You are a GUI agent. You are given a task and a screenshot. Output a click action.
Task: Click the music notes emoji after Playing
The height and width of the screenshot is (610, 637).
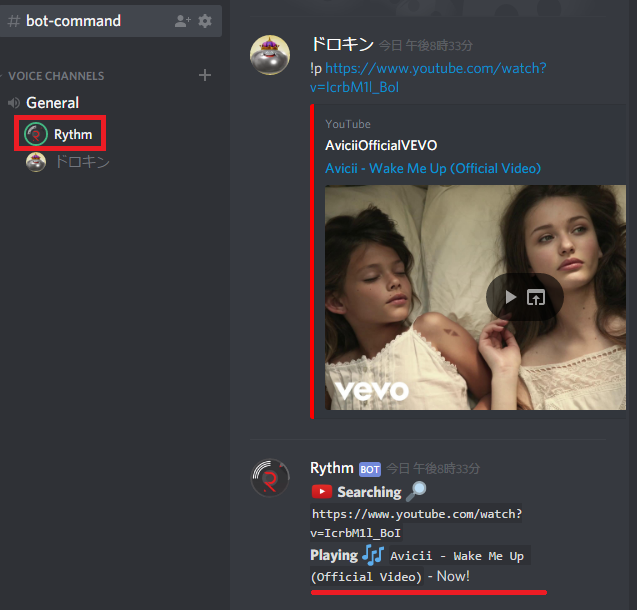(x=373, y=555)
